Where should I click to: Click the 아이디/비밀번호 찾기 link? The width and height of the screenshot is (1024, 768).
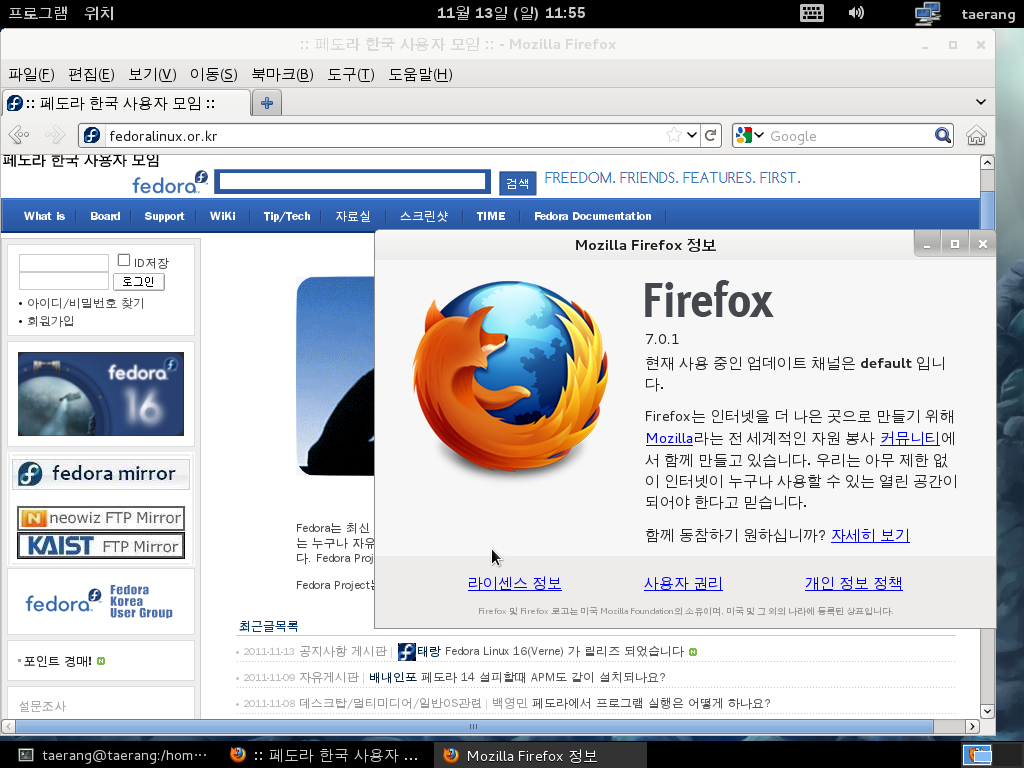pyautogui.click(x=86, y=303)
